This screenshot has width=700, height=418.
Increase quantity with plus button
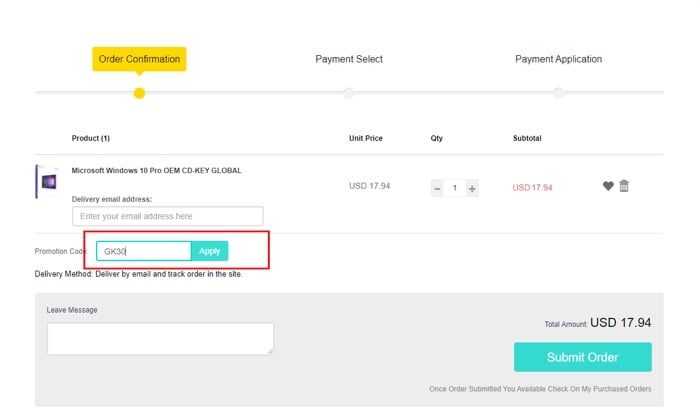tap(472, 188)
